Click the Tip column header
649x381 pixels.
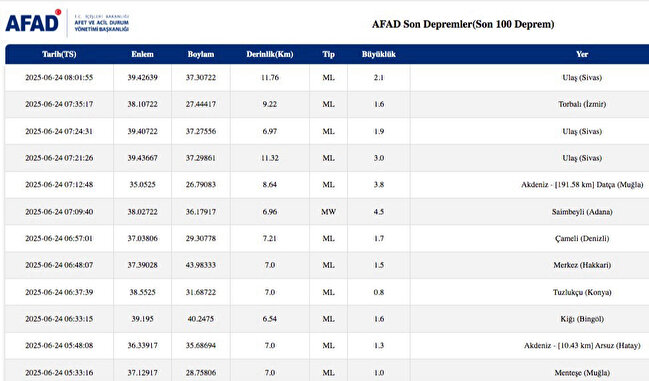pyautogui.click(x=329, y=54)
